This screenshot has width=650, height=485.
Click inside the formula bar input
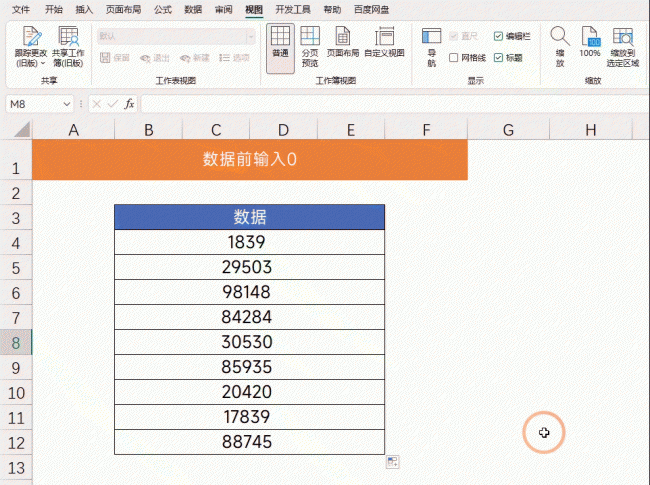click(x=395, y=104)
